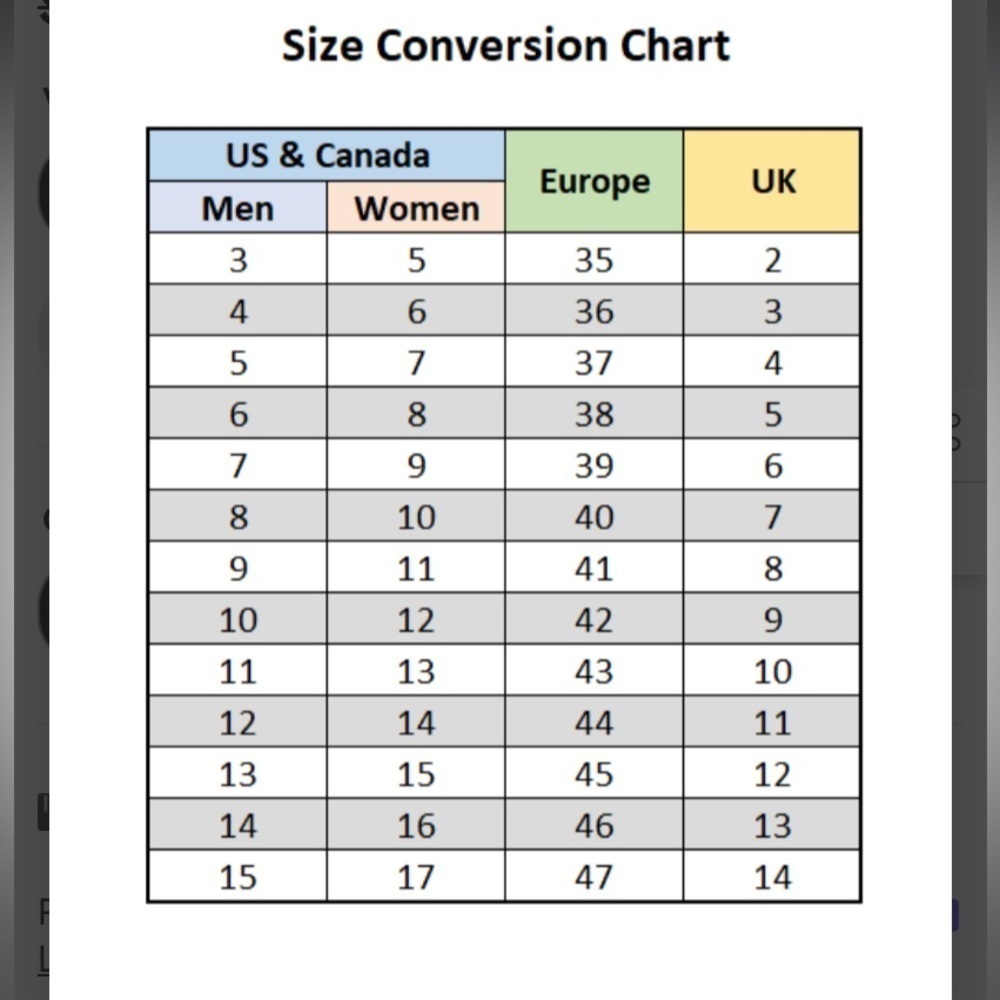Select Men size 15 cell
Image resolution: width=1000 pixels, height=1000 pixels.
(237, 876)
